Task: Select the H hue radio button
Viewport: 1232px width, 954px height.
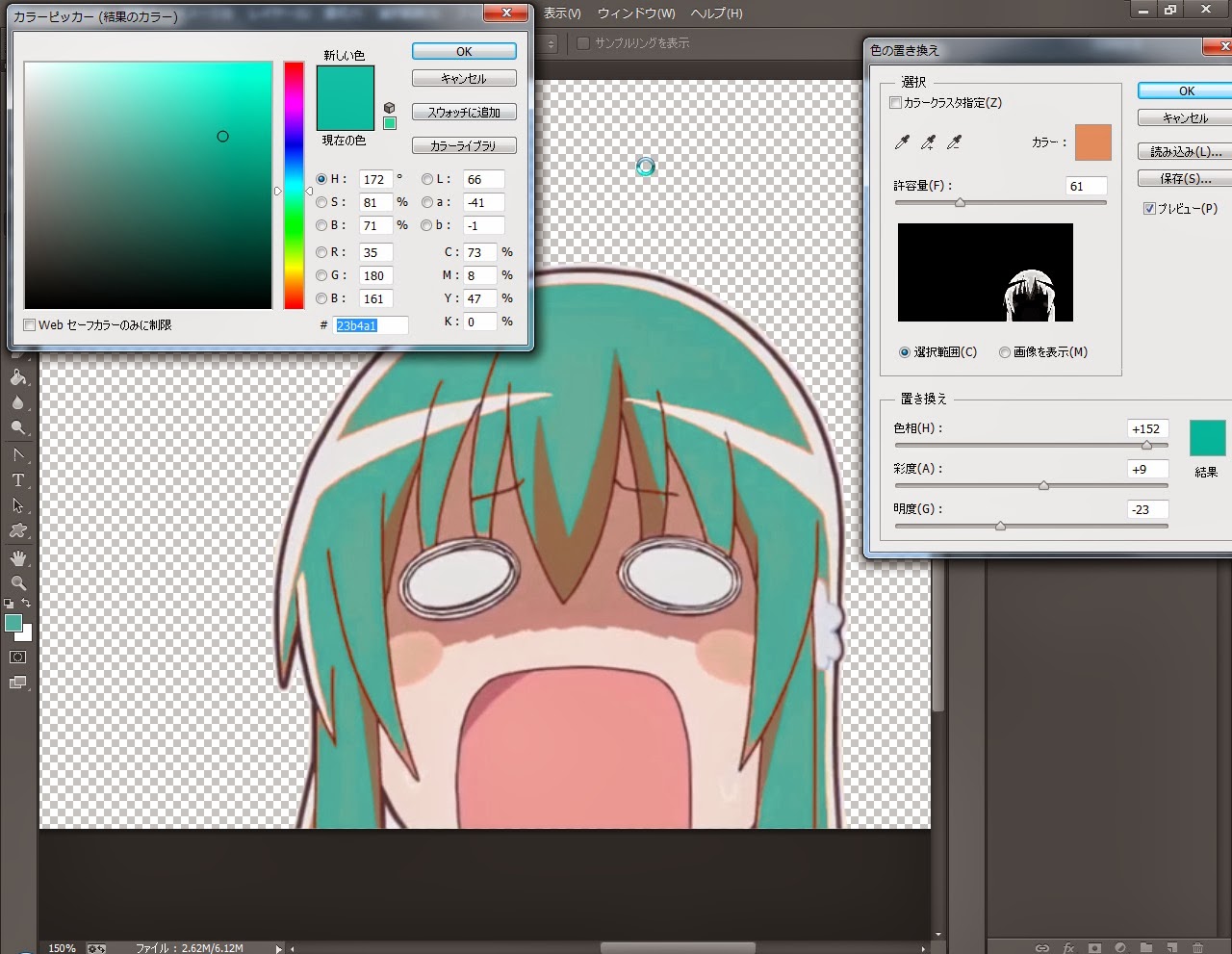Action: click(321, 179)
